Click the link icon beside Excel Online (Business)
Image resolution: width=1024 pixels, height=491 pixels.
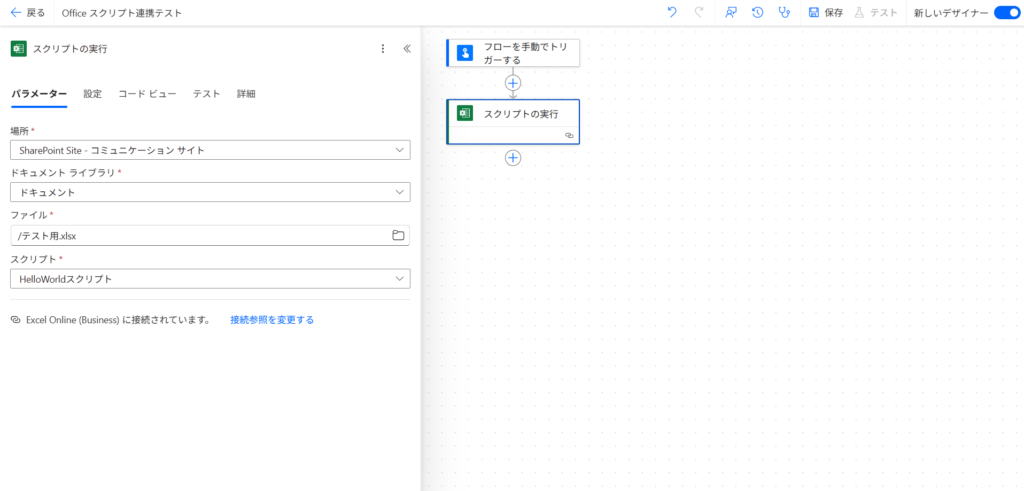pos(16,320)
